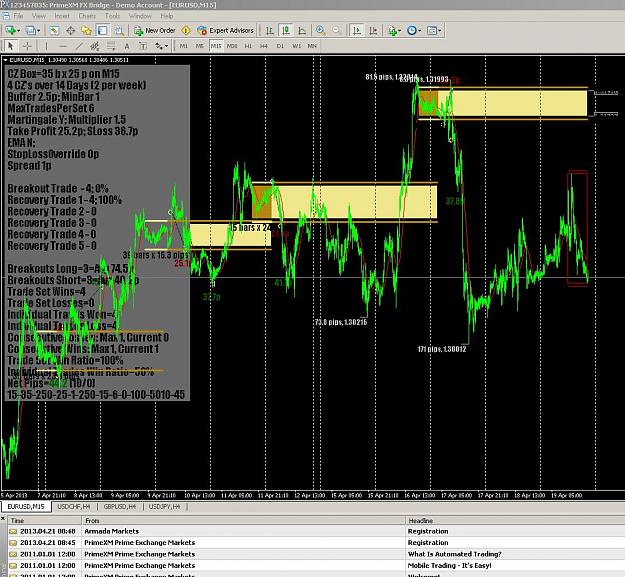Screen dimensions: 625x577
Task: Open the Strategy Tester icon
Action: tap(119, 31)
